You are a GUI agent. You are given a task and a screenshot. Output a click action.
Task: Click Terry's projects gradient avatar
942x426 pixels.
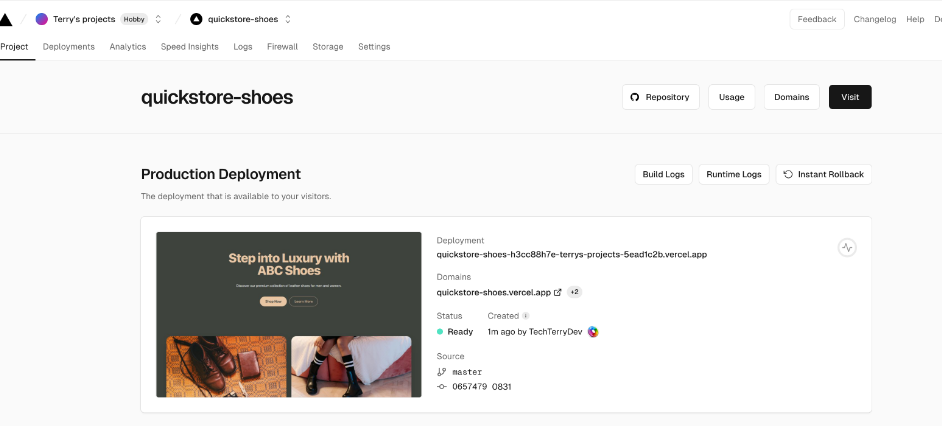(41, 19)
